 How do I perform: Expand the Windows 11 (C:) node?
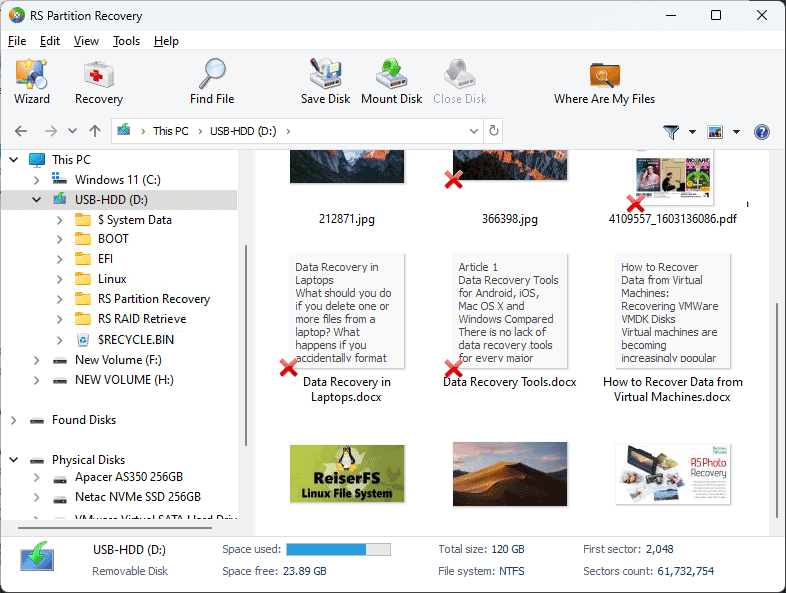tap(37, 179)
